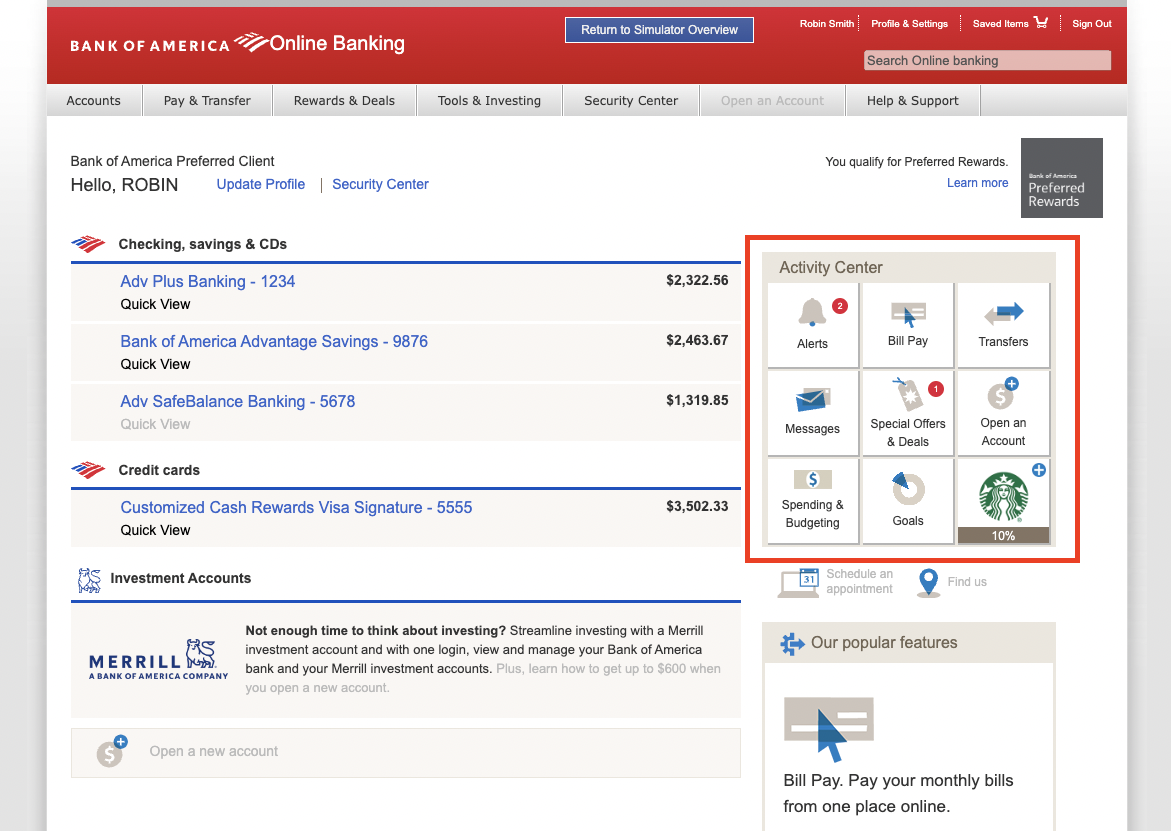
Task: Click the Our popular features heading
Action: pyautogui.click(x=884, y=643)
